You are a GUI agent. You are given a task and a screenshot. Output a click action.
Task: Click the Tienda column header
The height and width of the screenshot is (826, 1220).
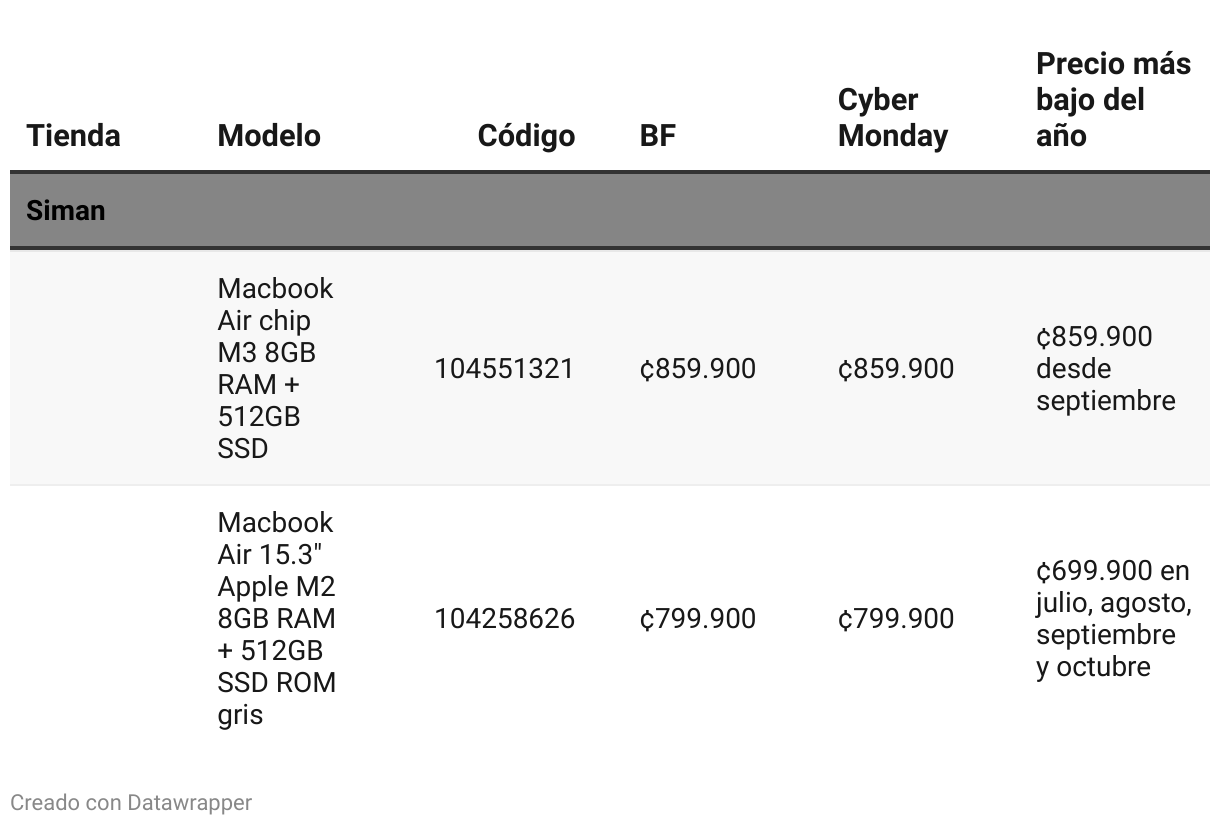tap(73, 136)
